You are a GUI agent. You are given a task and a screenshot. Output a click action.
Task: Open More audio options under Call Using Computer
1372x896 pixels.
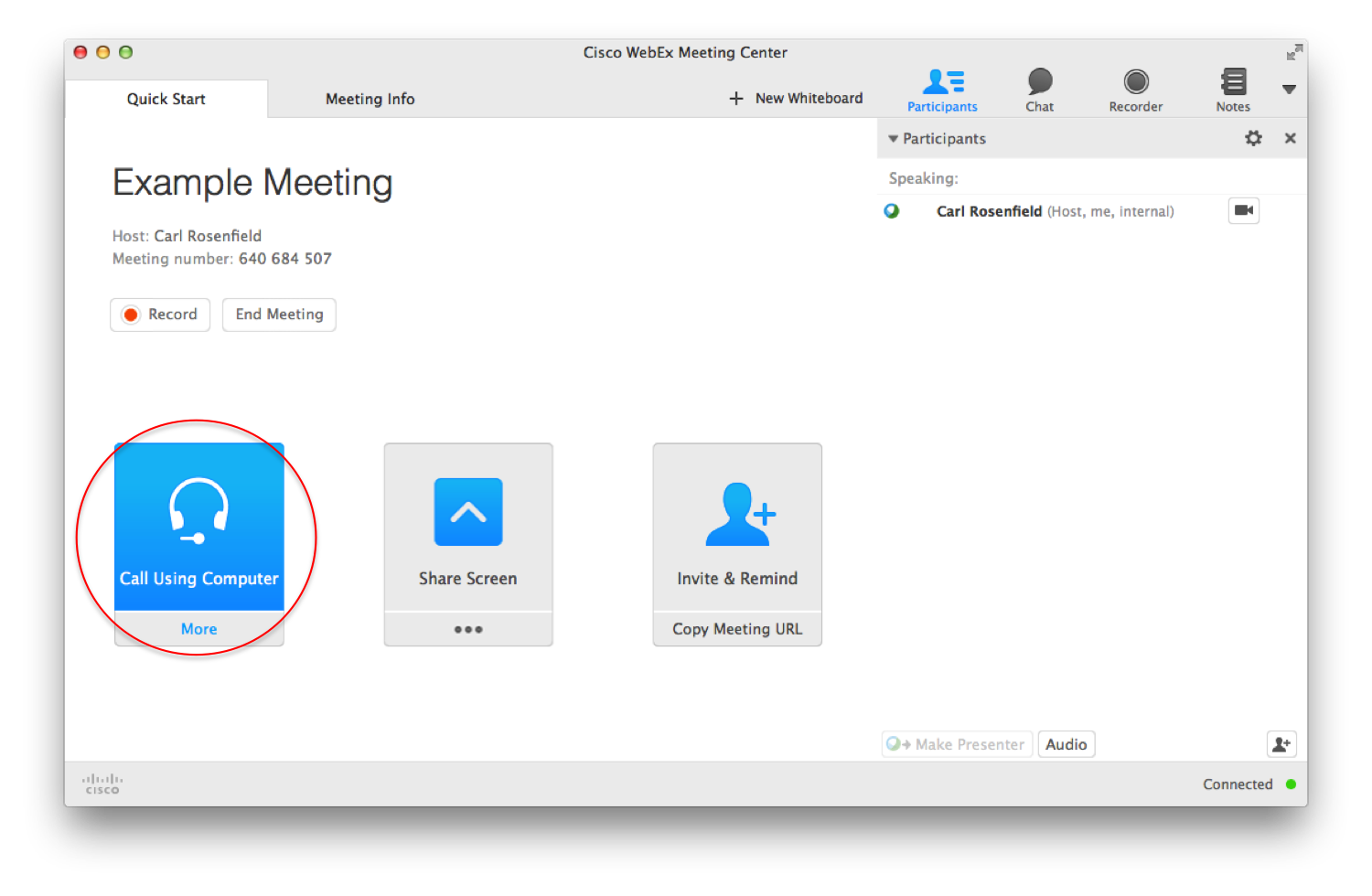point(199,629)
